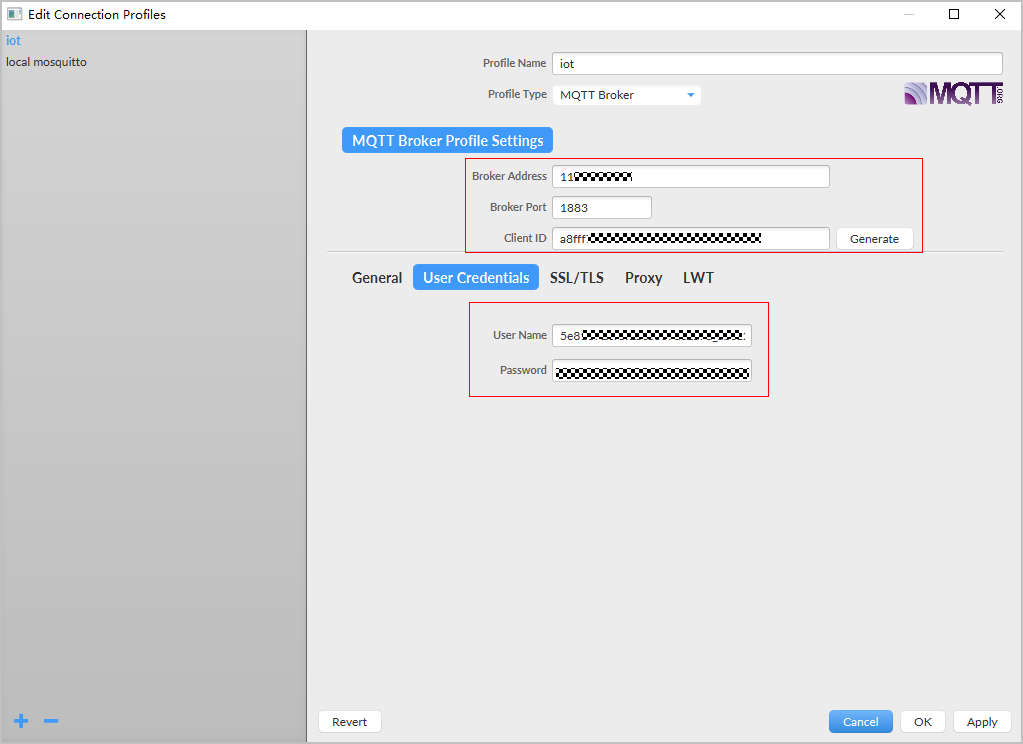Click the window app icon in title bar
This screenshot has width=1023, height=744.
pos(14,14)
